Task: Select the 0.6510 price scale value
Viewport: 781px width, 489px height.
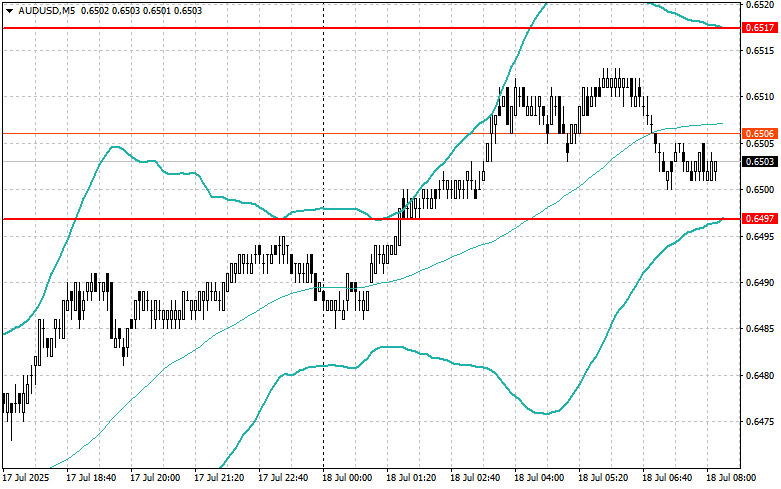Action: (x=760, y=97)
